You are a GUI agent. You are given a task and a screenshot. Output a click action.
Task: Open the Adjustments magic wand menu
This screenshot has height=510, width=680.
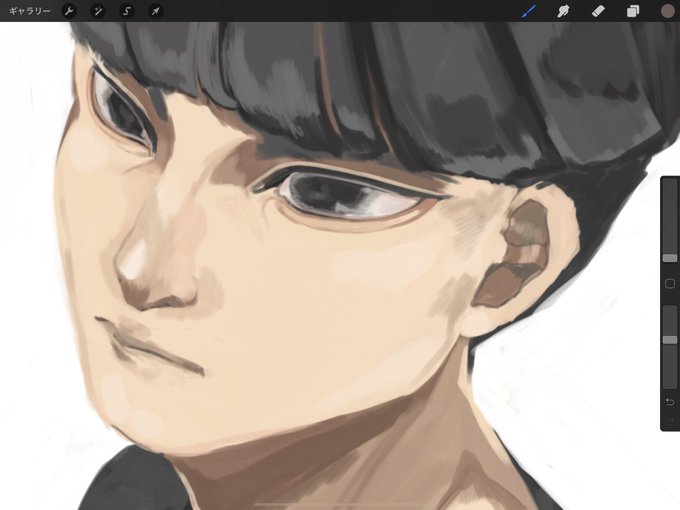click(98, 11)
